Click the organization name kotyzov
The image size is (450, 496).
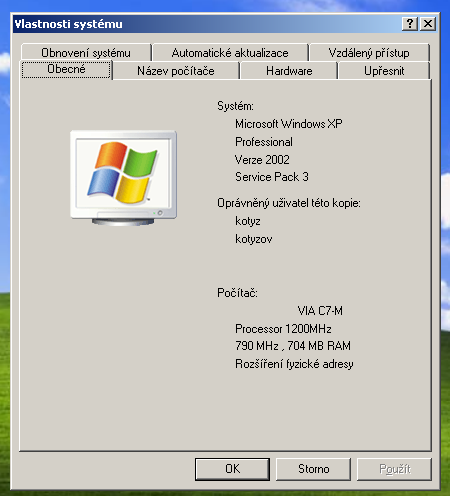(x=254, y=239)
